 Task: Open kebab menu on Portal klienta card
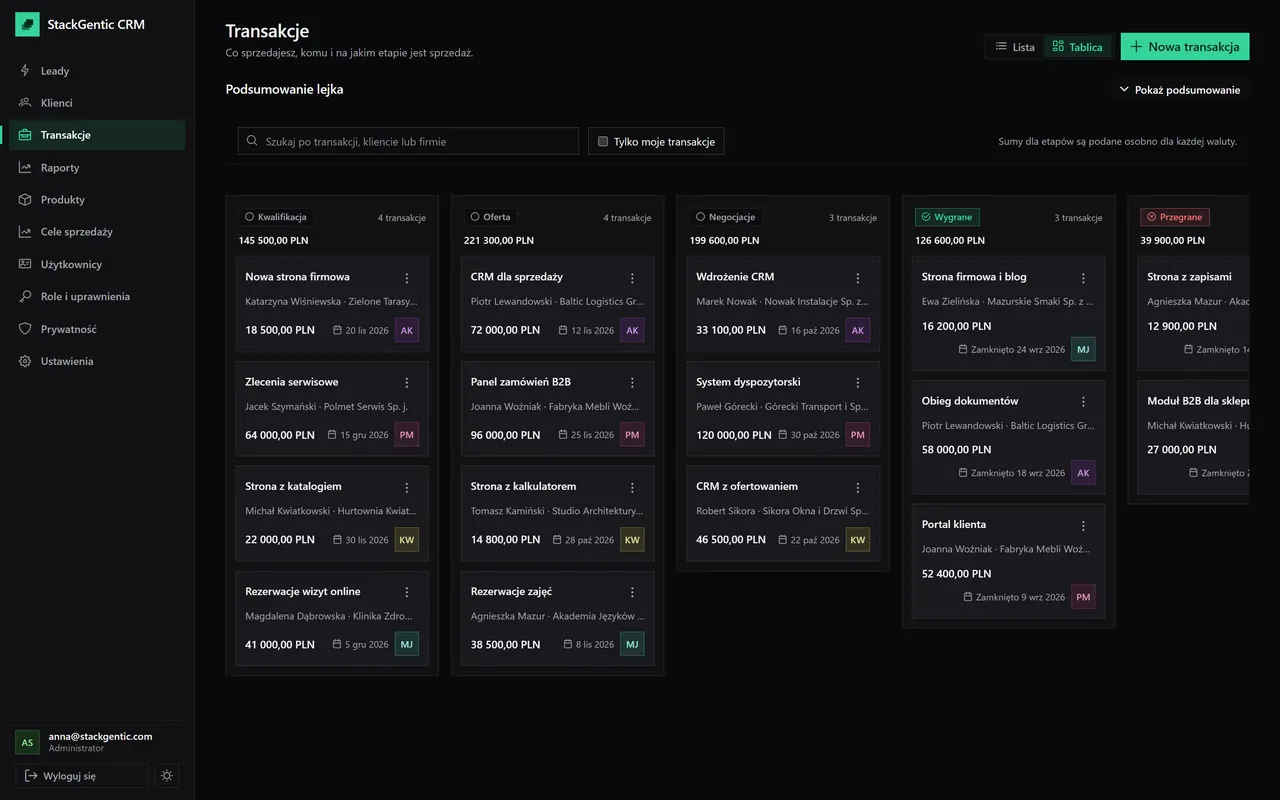[x=1083, y=526]
